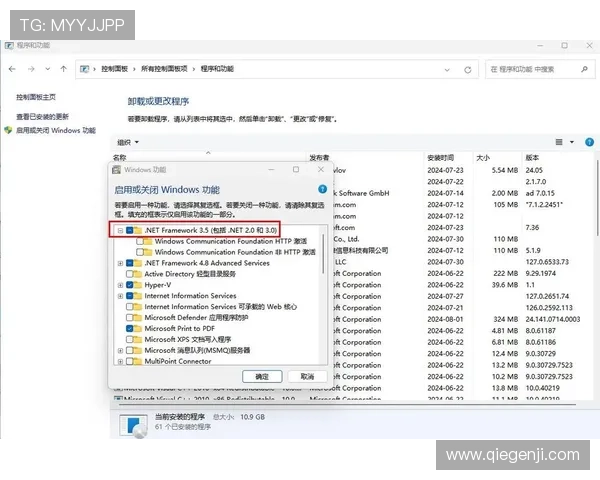Collapse the .NET Framework 3.5 node
This screenshot has height=480, width=600.
[x=120, y=230]
